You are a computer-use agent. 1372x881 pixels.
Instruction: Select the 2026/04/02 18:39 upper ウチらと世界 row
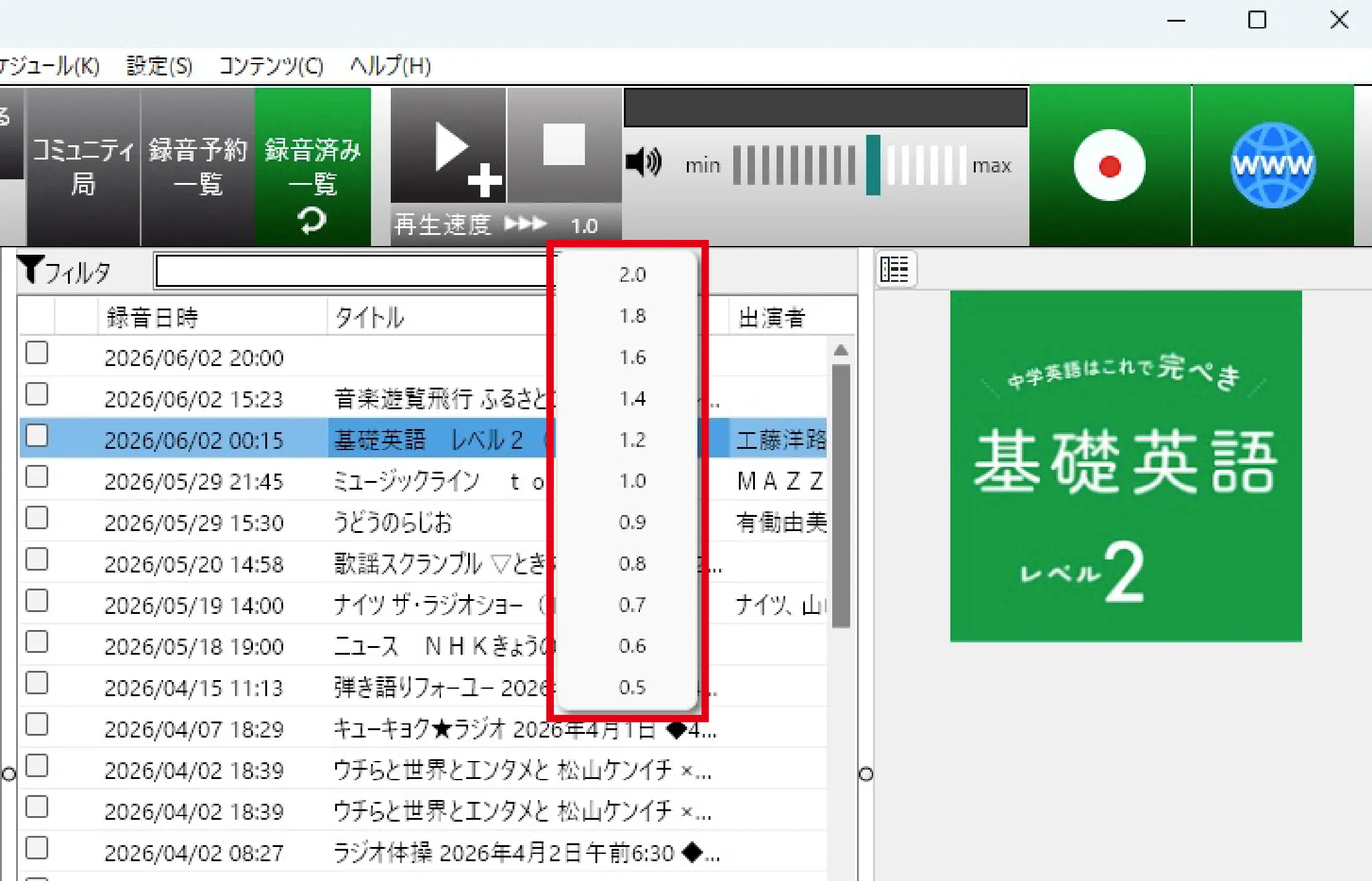pos(424,770)
